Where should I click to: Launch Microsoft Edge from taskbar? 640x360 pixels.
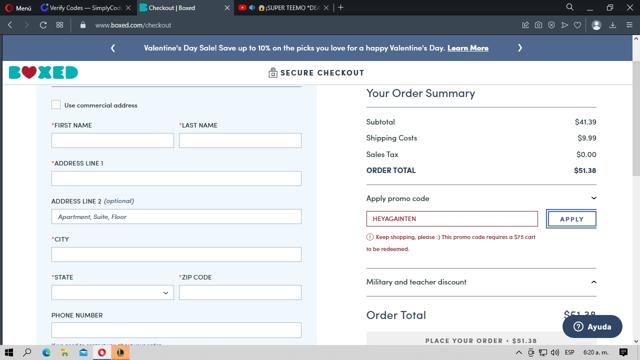tap(46, 352)
